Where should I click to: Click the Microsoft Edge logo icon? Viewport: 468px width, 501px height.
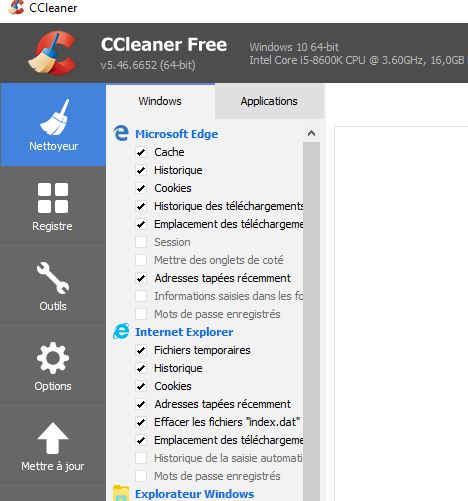tap(121, 133)
